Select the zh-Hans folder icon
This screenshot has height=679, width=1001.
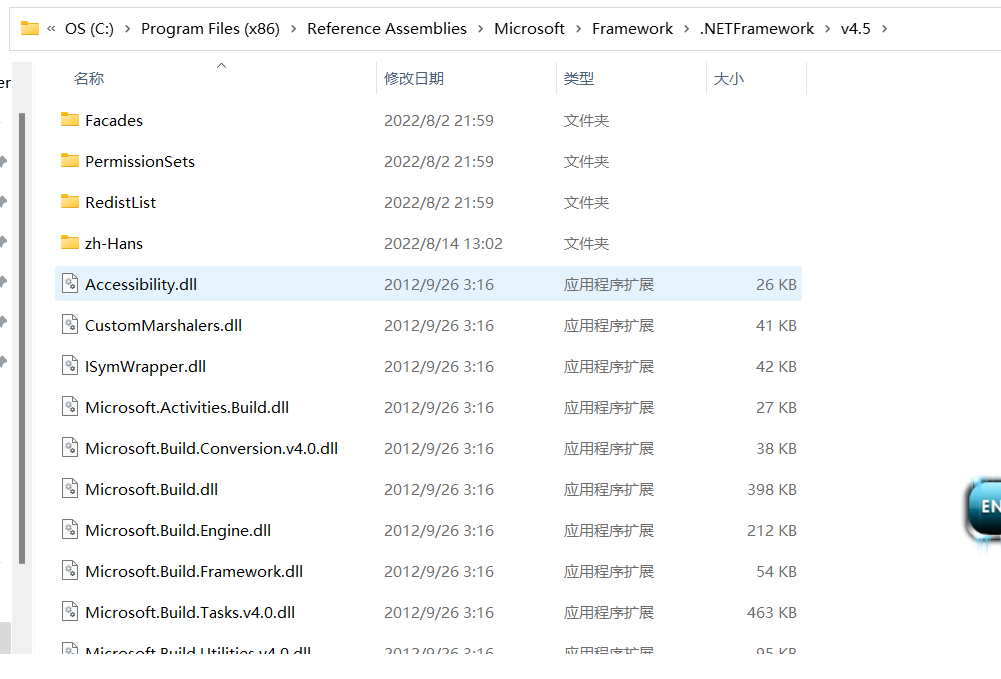tap(70, 242)
